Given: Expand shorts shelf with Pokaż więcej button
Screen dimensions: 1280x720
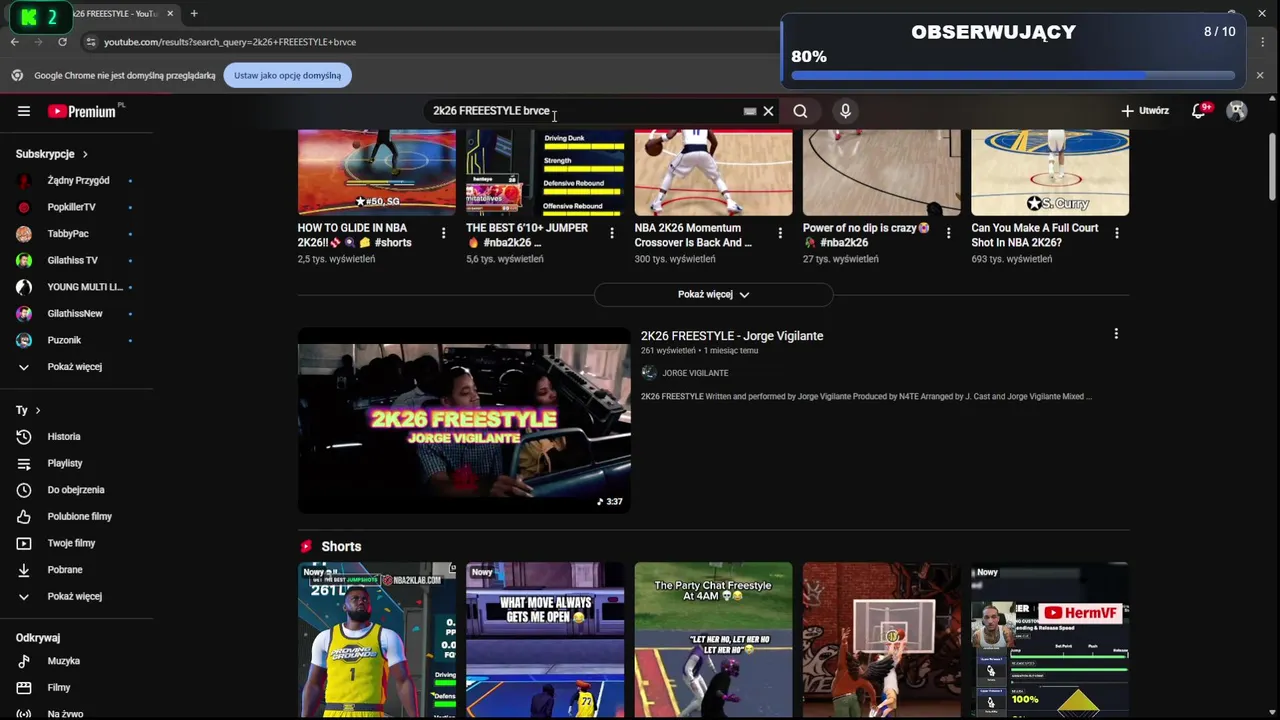Looking at the screenshot, I should click(713, 294).
